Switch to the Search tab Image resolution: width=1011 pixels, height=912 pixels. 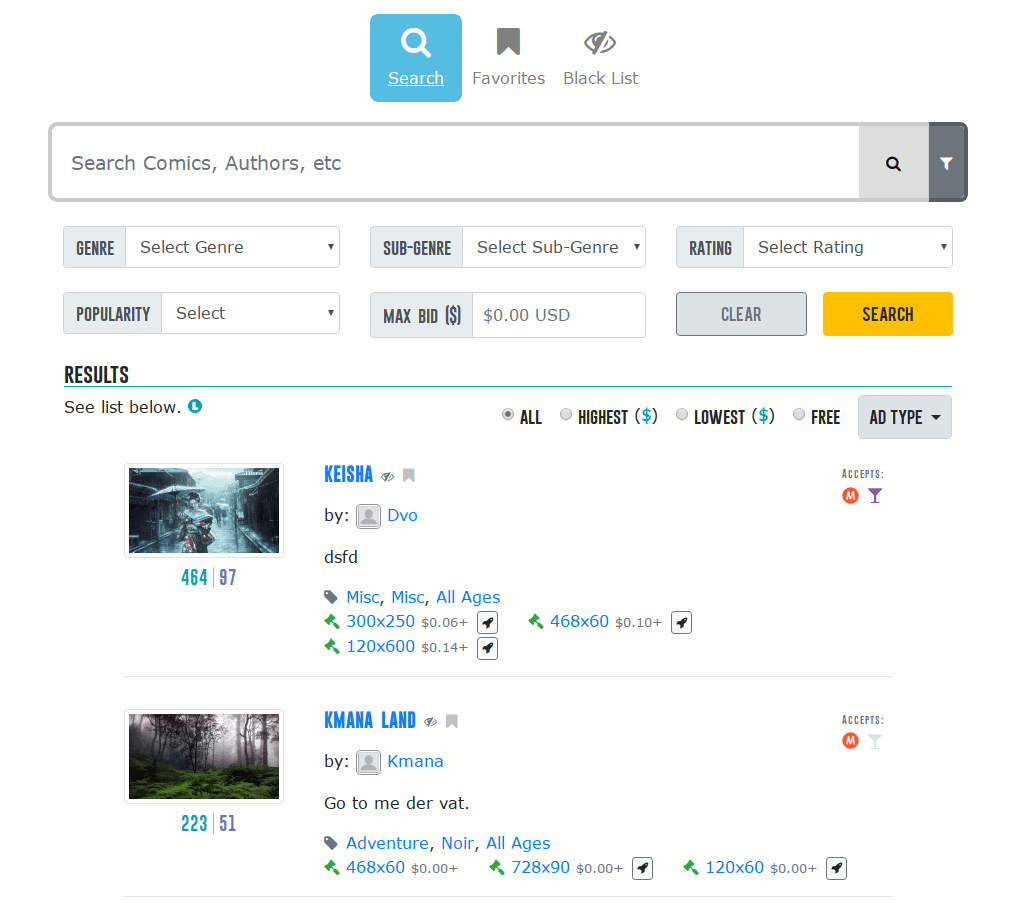pyautogui.click(x=416, y=58)
